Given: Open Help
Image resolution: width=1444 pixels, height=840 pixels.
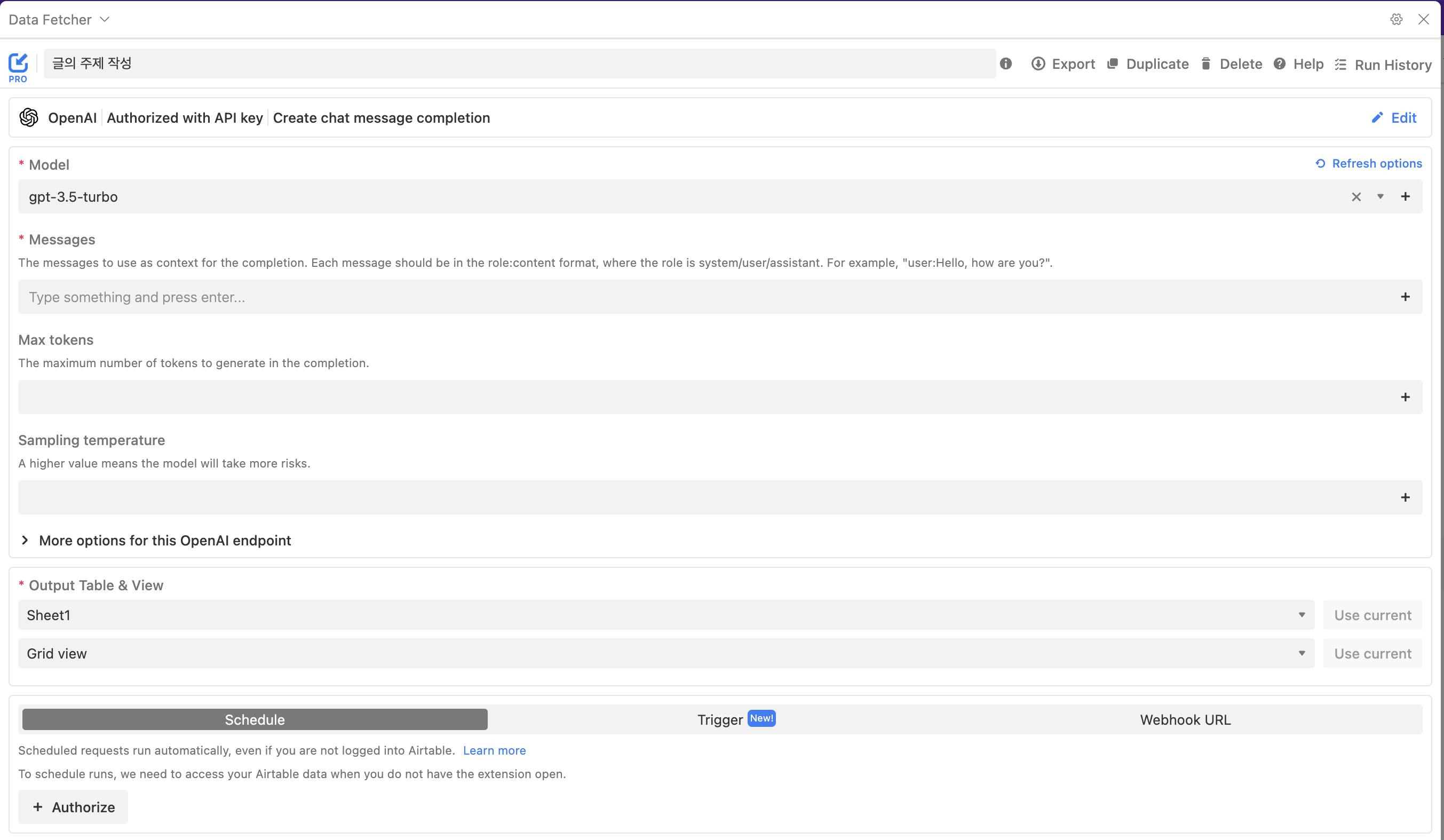Looking at the screenshot, I should [1298, 64].
